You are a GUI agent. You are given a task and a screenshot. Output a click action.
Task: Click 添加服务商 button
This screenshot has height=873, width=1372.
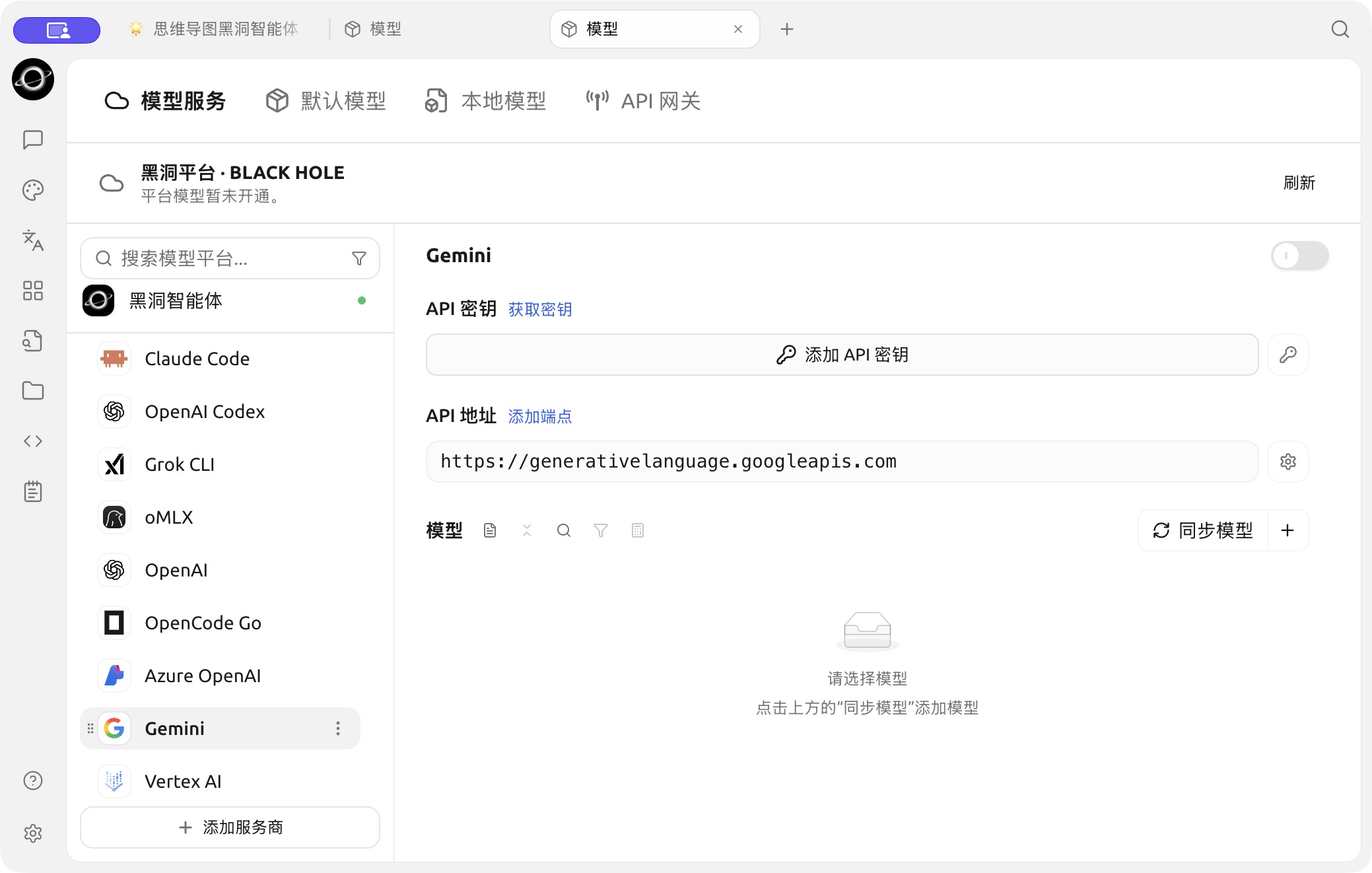pos(230,827)
